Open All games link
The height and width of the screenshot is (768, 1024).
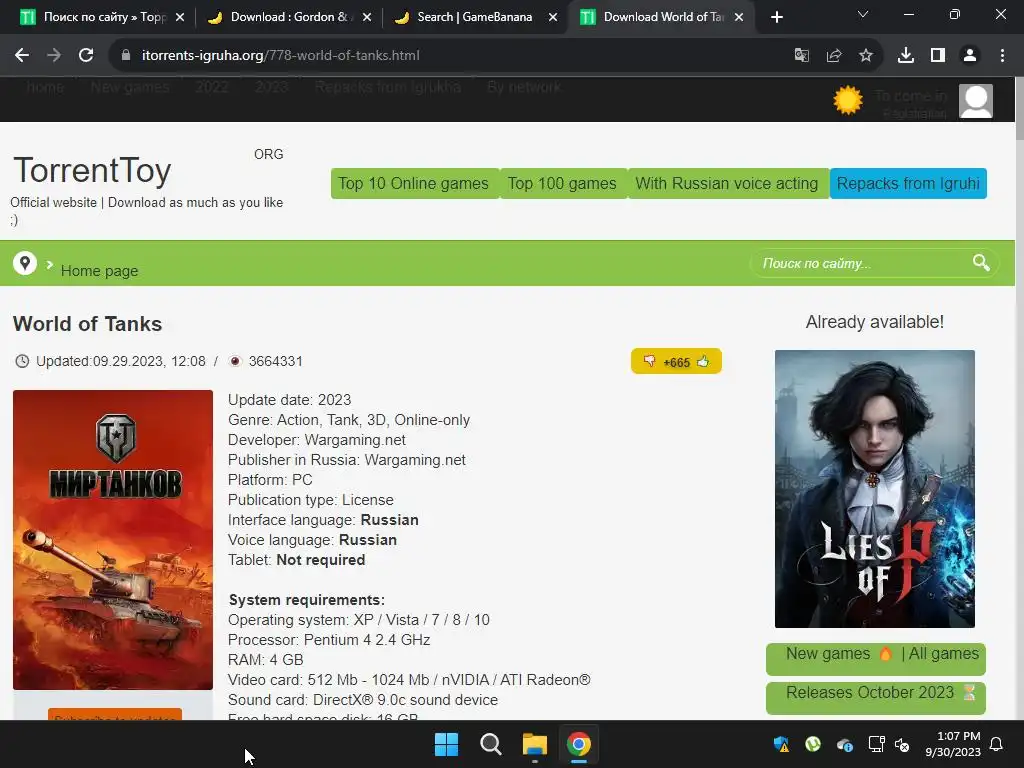[x=944, y=654]
